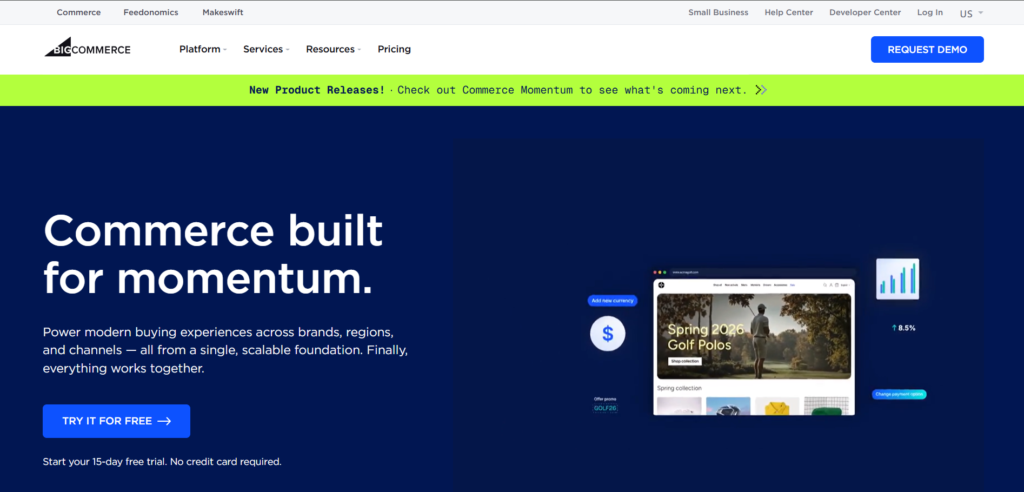
Task: Click the 15-day free trial note text
Action: click(x=162, y=461)
